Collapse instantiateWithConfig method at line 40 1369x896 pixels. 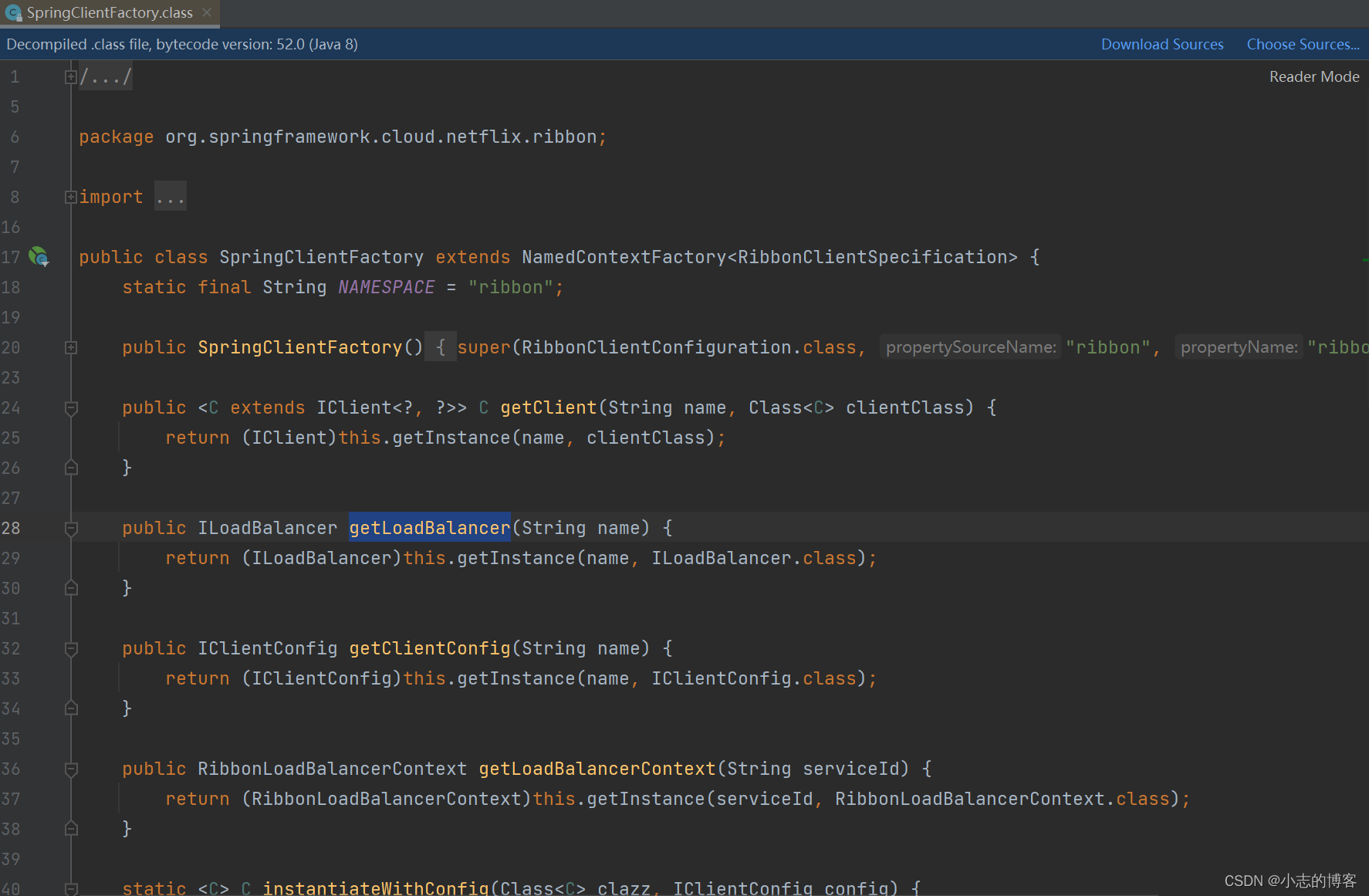click(x=71, y=888)
